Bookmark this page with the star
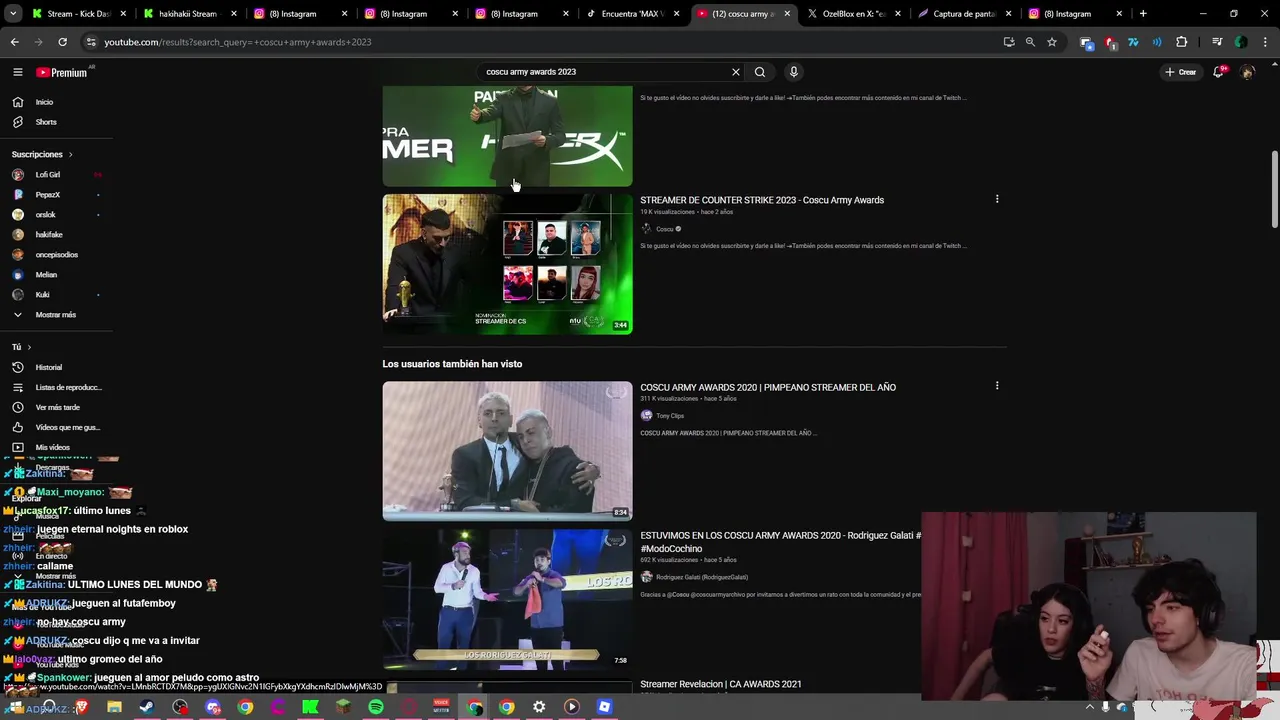1280x720 pixels. point(1052,42)
